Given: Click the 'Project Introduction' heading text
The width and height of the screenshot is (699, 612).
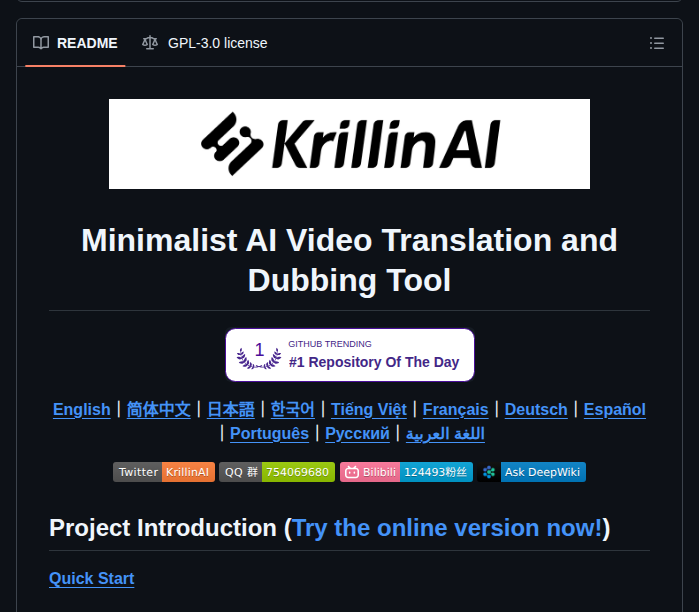Looking at the screenshot, I should pos(163,528).
